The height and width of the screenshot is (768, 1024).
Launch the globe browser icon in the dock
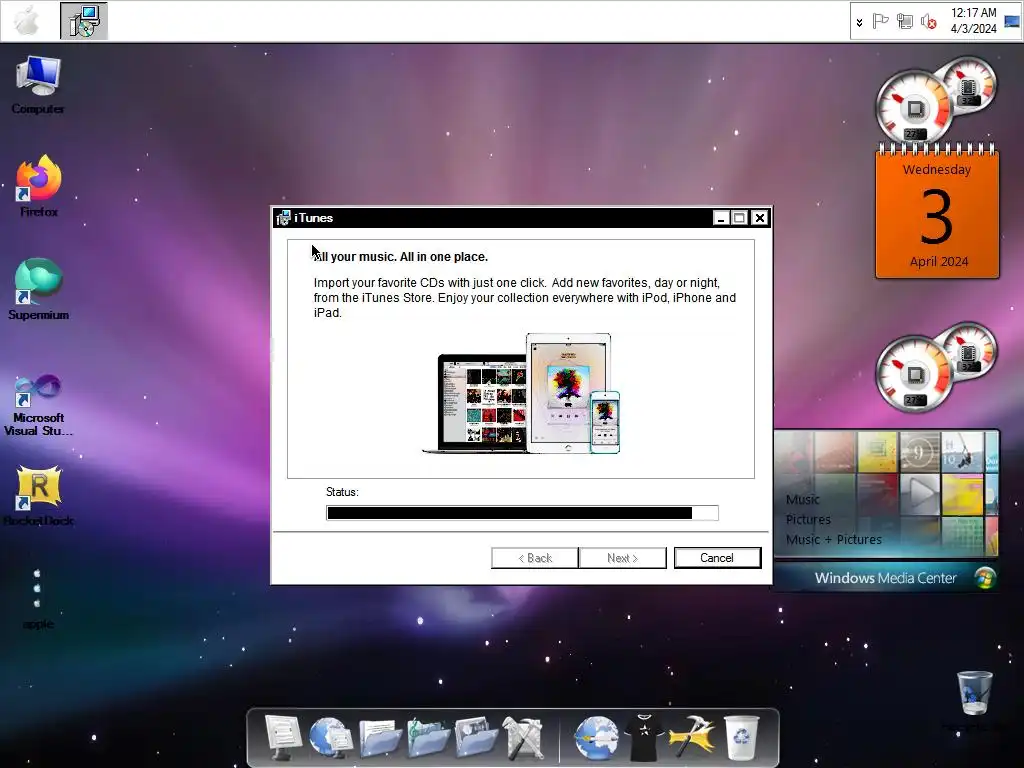coord(596,737)
